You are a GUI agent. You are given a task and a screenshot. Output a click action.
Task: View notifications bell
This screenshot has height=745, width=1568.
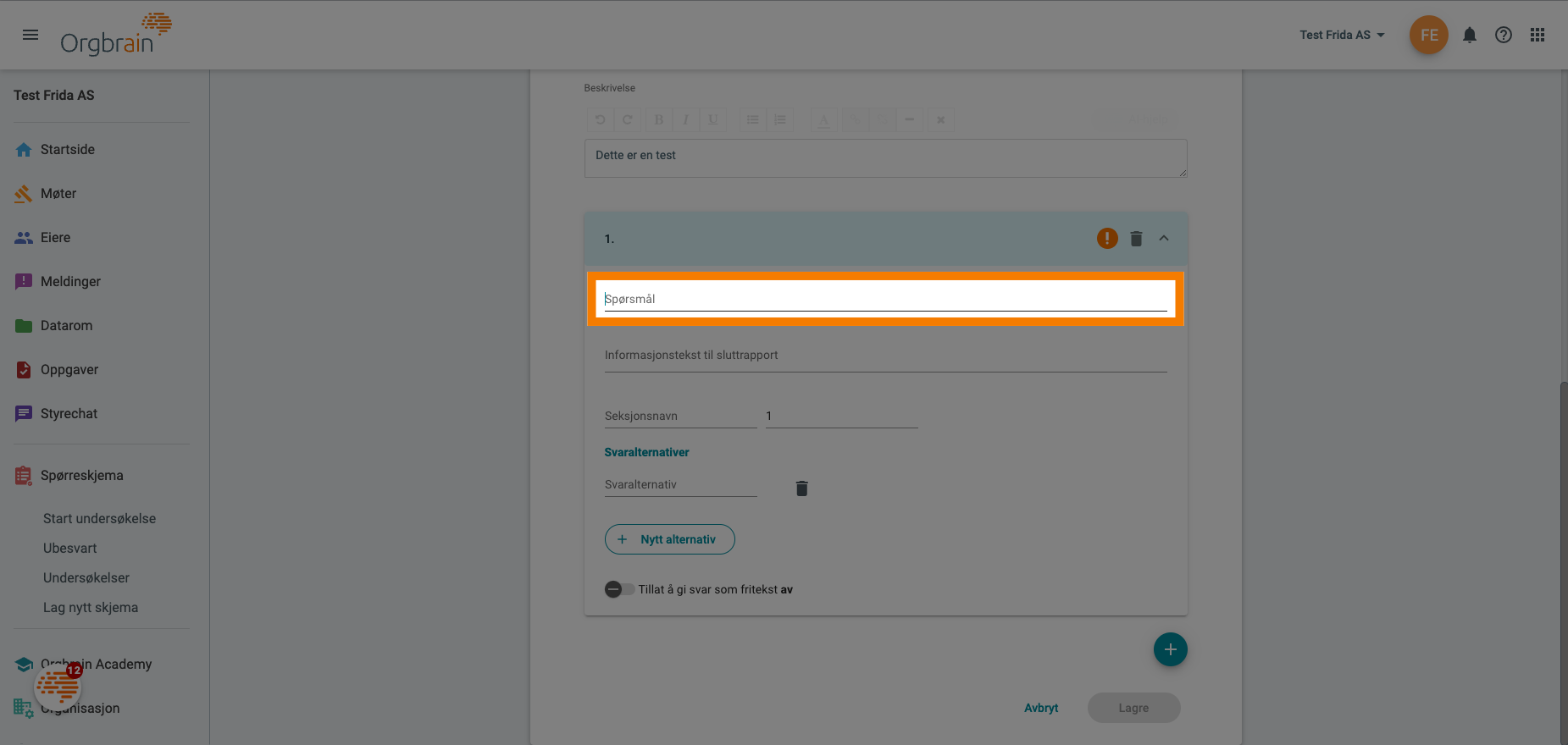pyautogui.click(x=1470, y=35)
